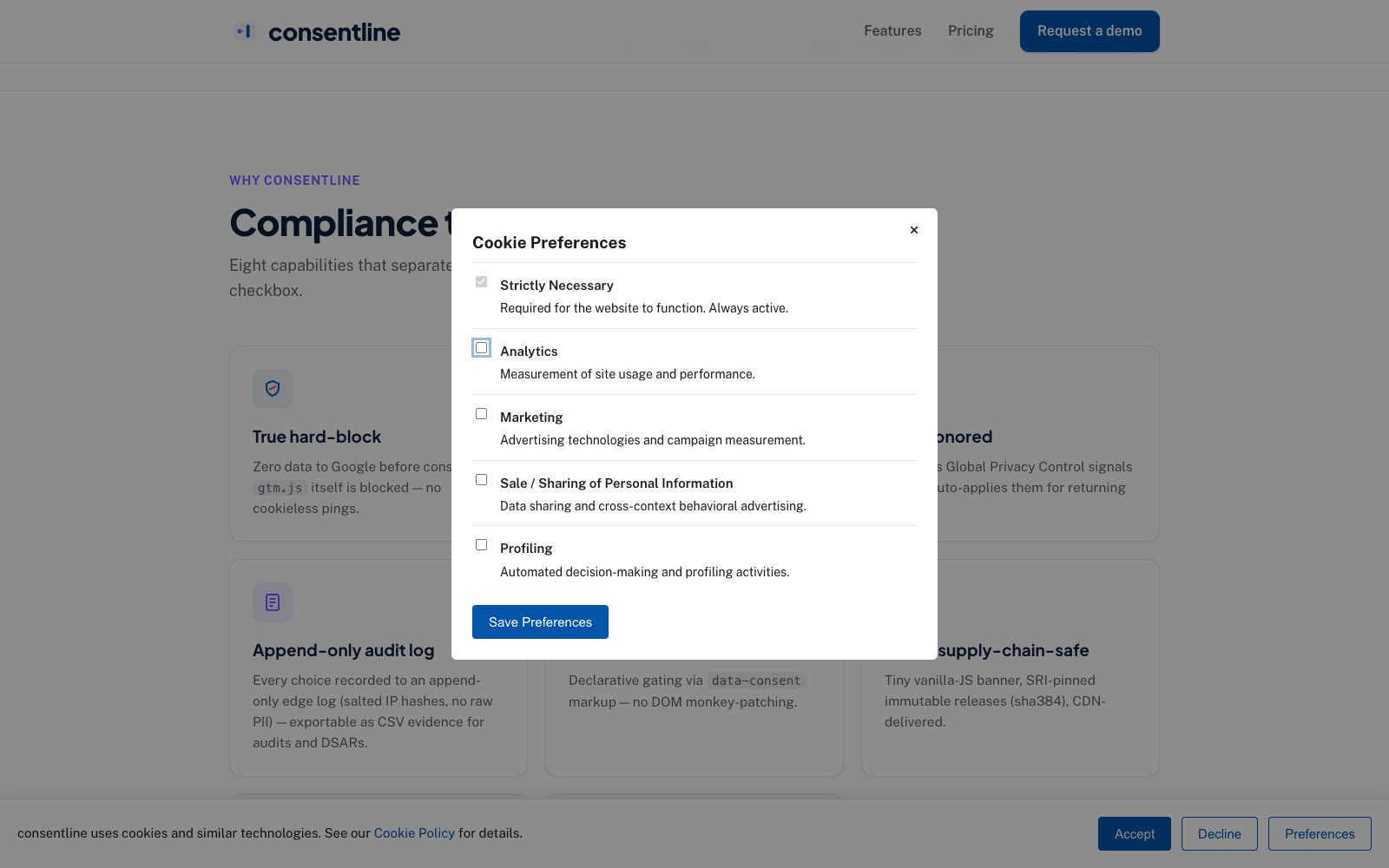Click the gtm.js code snippet
Viewport: 1389px width, 868px height.
[x=280, y=488]
